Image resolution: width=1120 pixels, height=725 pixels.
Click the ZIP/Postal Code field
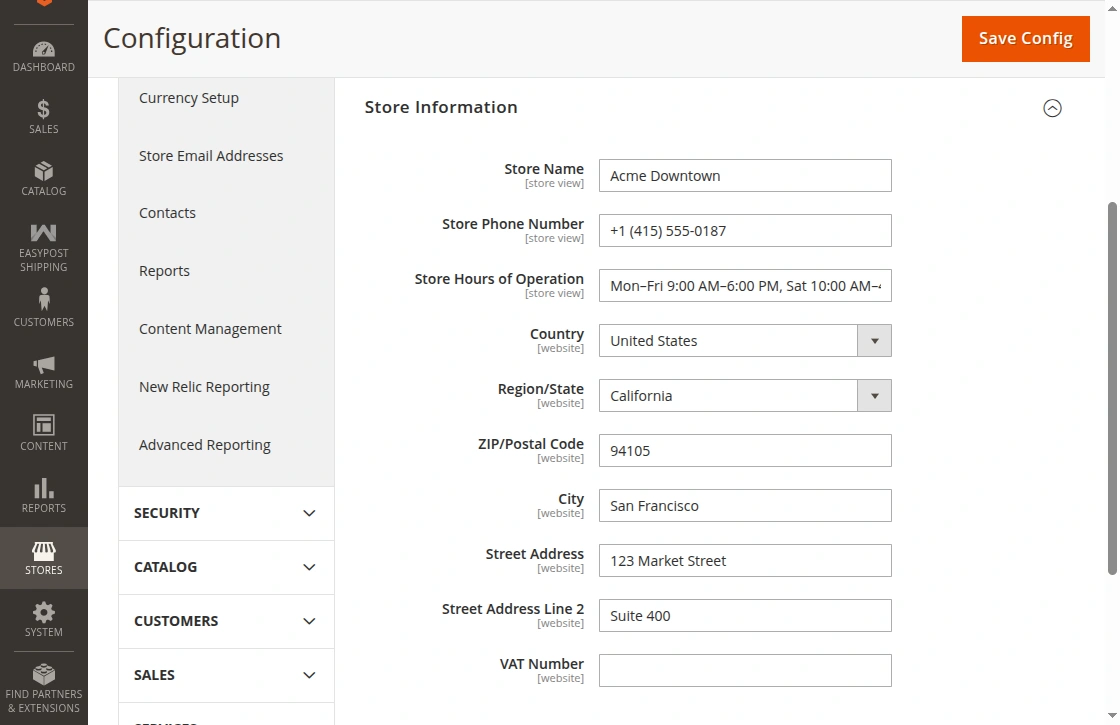point(745,451)
